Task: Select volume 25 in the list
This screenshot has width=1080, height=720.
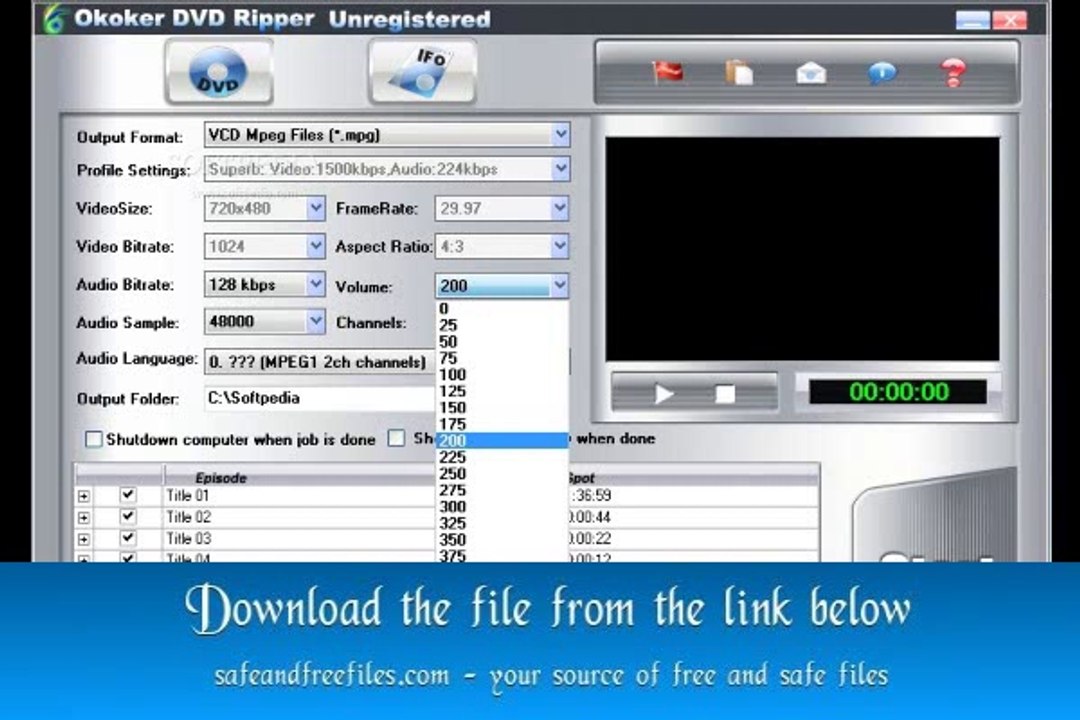Action: 502,325
